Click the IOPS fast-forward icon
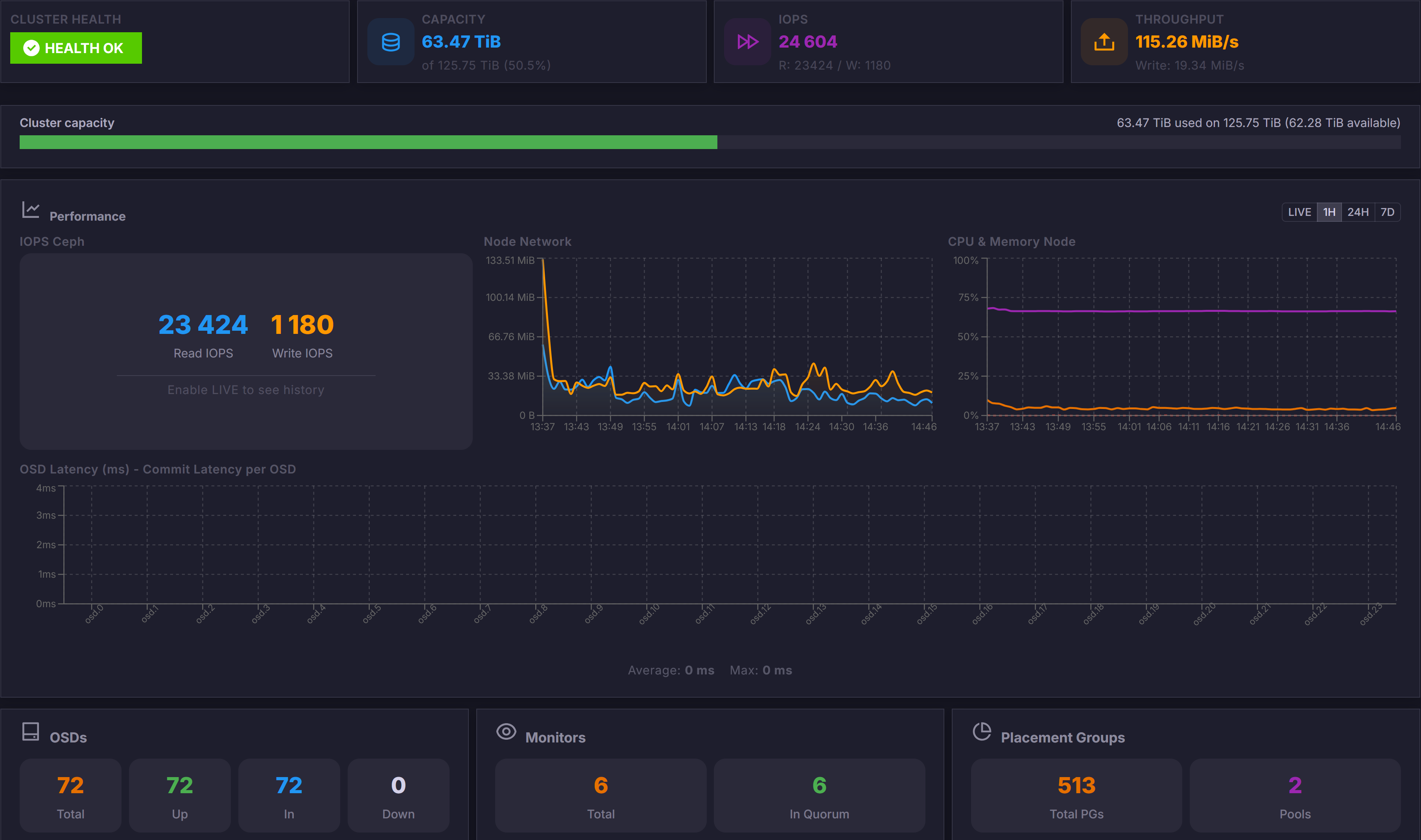 coord(748,41)
